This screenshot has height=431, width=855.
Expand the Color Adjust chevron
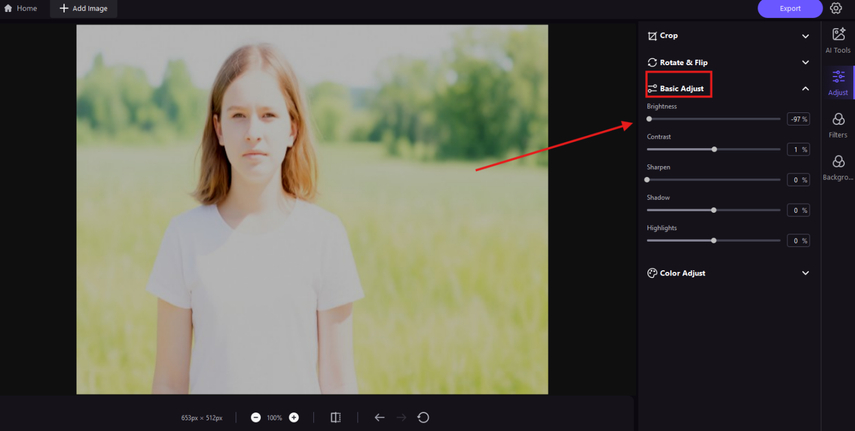[x=805, y=273]
